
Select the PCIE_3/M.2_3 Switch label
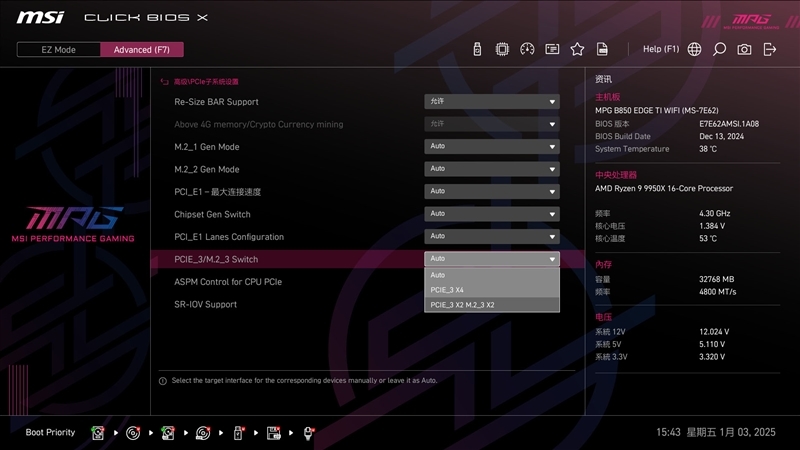click(216, 259)
